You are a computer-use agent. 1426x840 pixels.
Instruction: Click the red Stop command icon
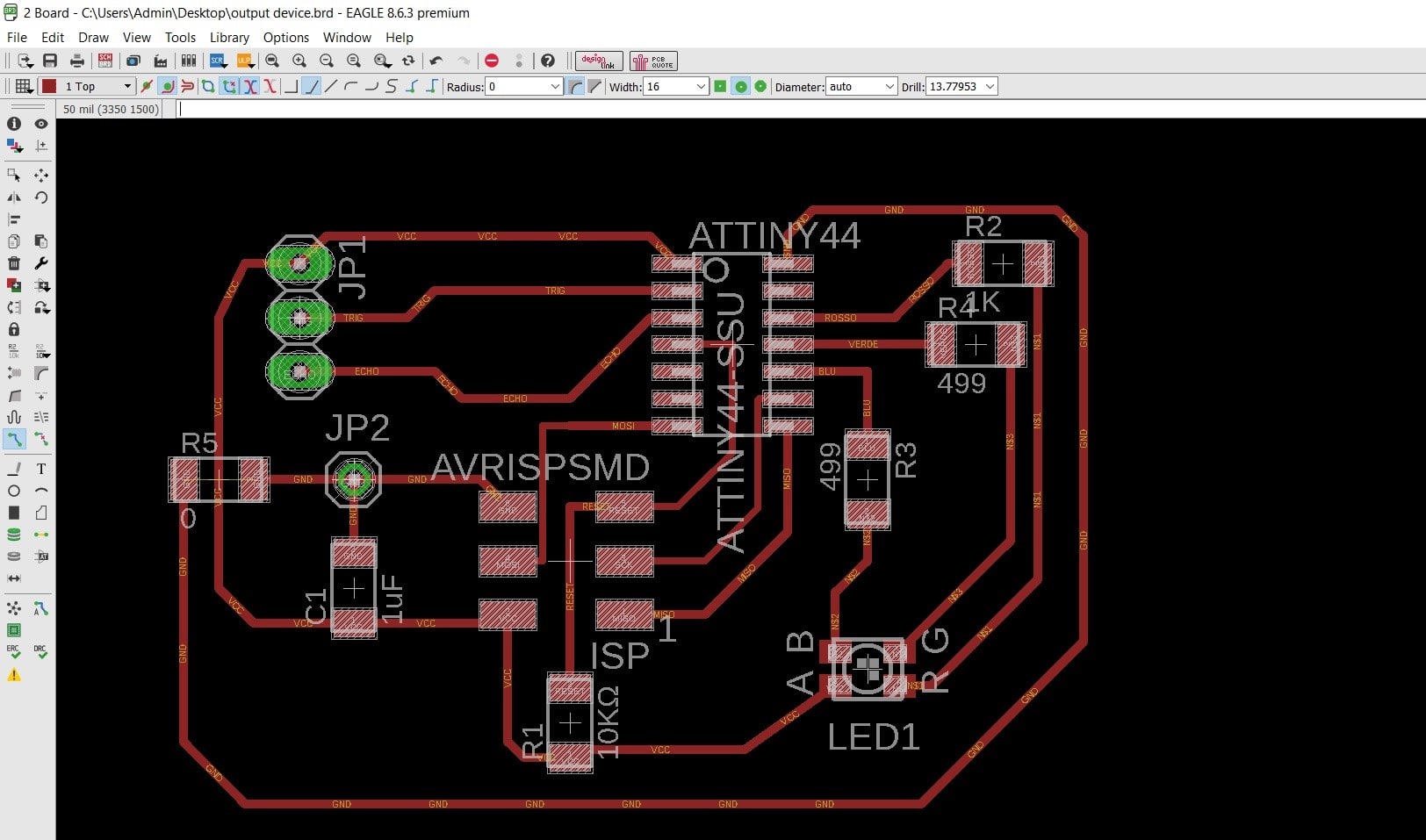[x=492, y=61]
